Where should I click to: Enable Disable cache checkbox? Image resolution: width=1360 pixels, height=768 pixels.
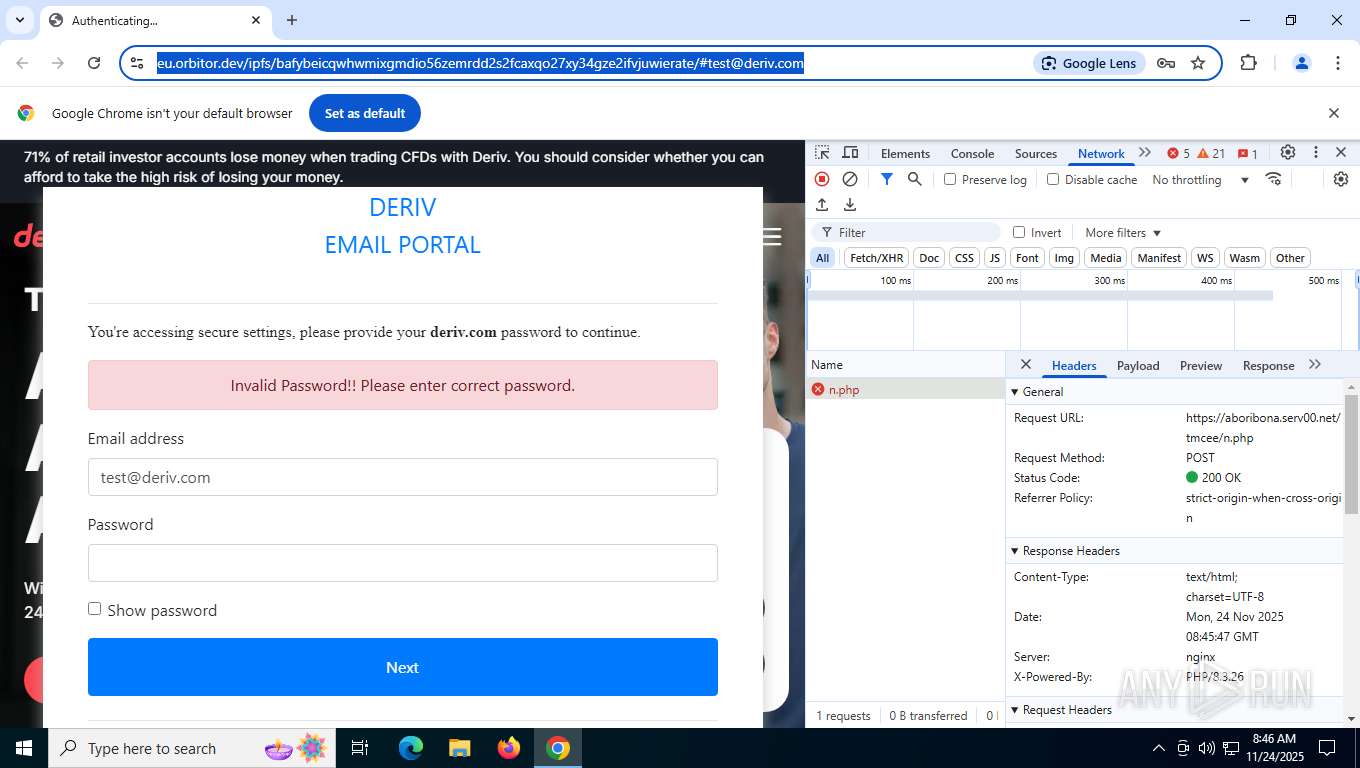coord(1053,179)
